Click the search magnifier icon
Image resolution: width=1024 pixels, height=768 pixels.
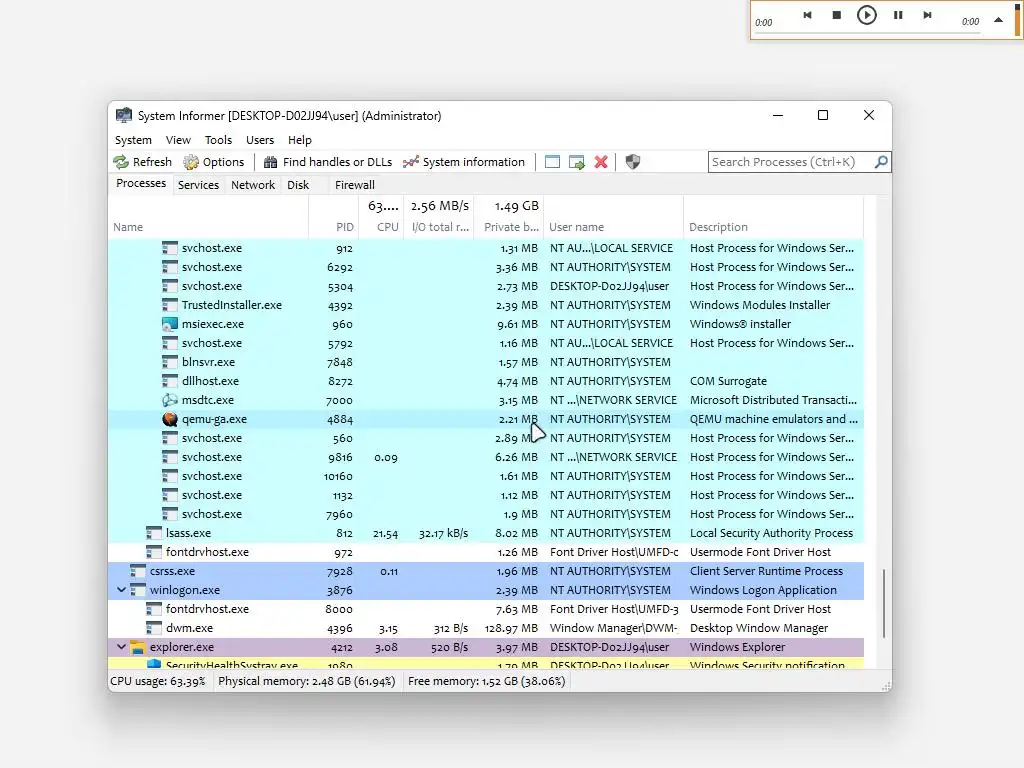(x=881, y=162)
